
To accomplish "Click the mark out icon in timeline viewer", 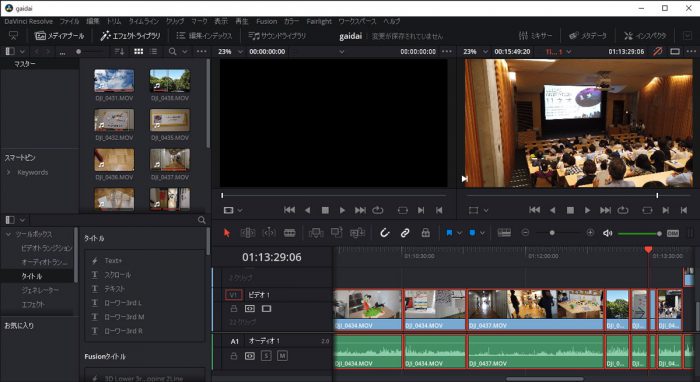I will (x=683, y=210).
